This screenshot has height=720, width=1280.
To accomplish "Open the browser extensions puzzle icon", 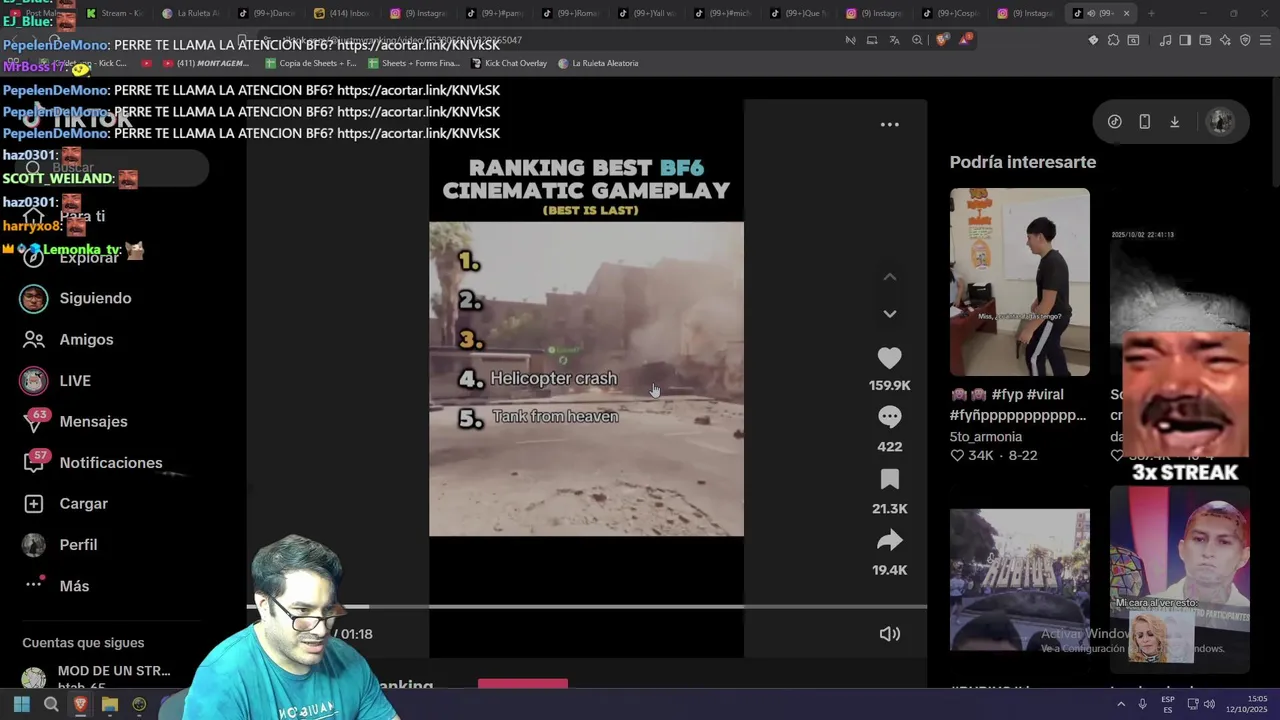I will click(x=1113, y=40).
